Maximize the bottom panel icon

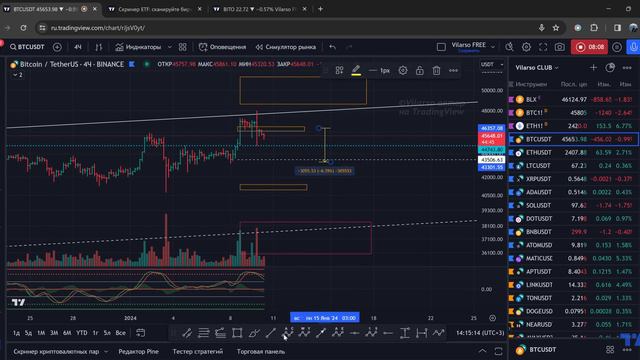pyautogui.click(x=498, y=351)
